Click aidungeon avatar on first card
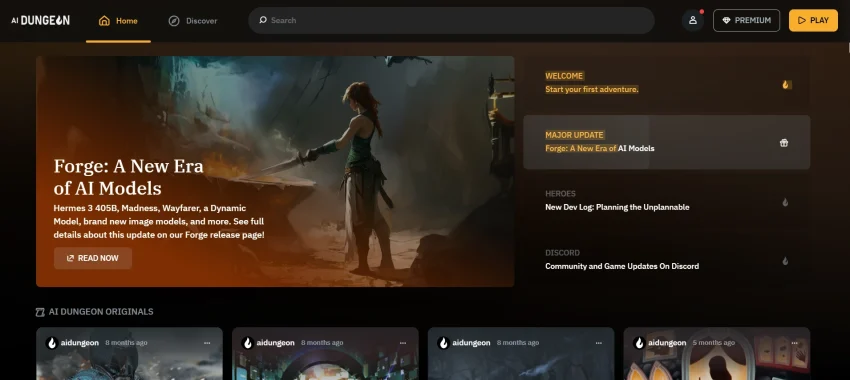The image size is (850, 380). 52,343
